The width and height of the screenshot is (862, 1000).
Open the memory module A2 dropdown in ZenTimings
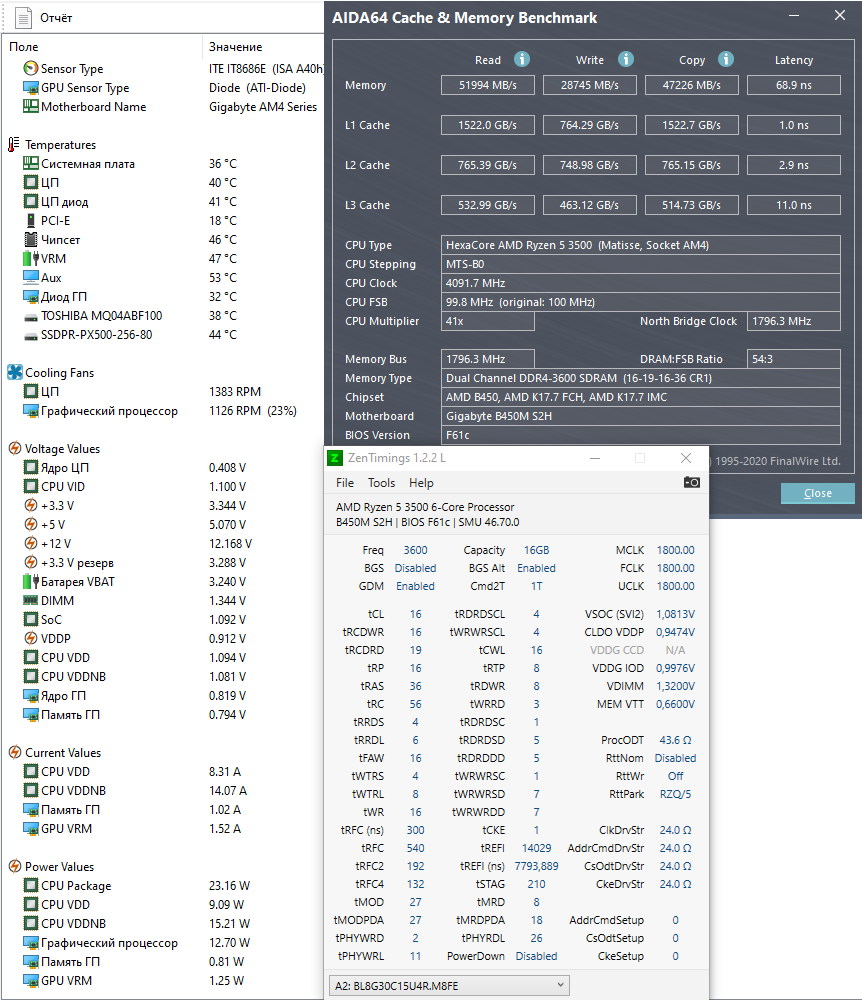coord(449,985)
